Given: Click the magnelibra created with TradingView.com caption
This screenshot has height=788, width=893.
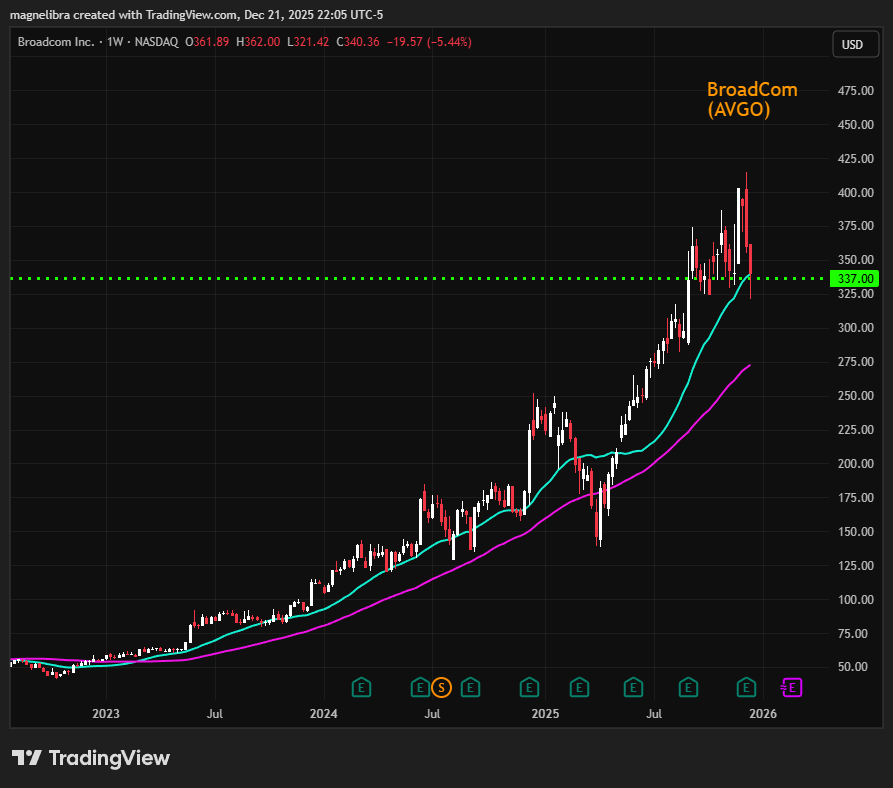Looking at the screenshot, I should coord(196,15).
